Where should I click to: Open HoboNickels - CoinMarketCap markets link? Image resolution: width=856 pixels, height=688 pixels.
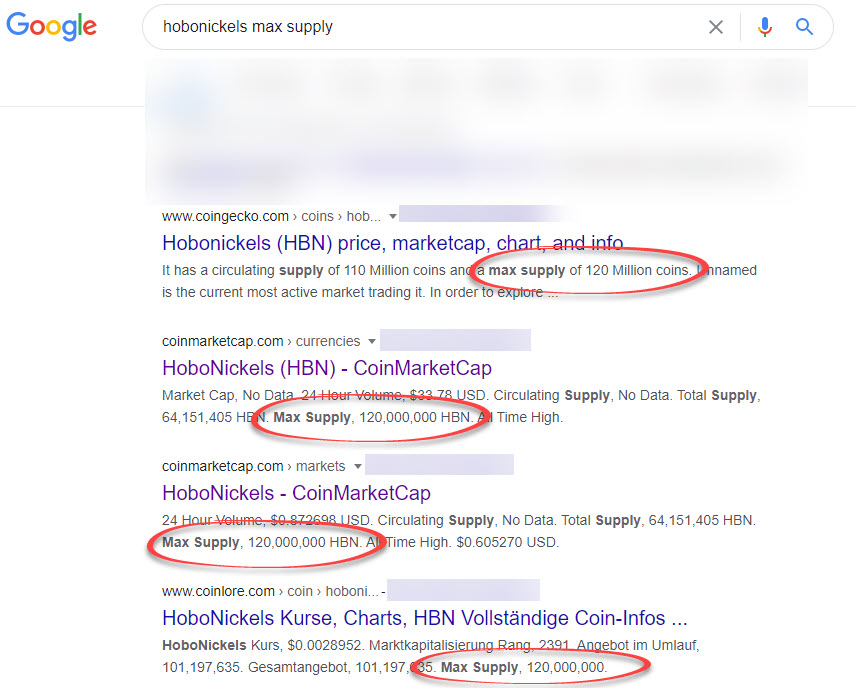[x=296, y=493]
